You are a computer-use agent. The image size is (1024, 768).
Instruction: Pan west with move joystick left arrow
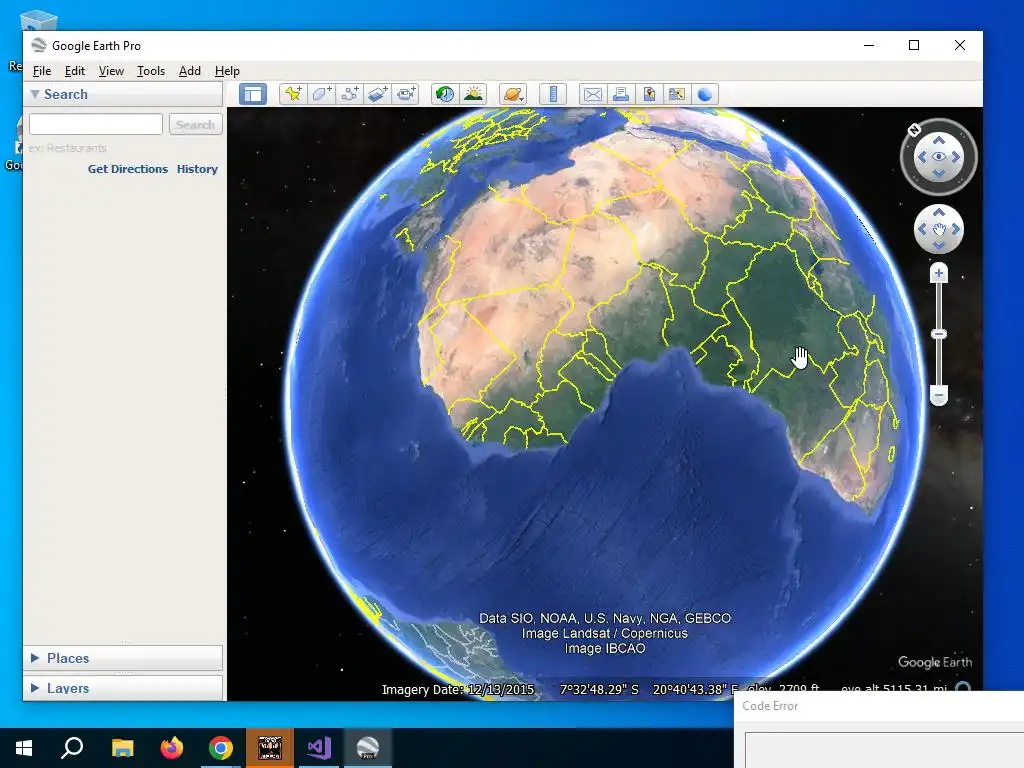click(922, 229)
